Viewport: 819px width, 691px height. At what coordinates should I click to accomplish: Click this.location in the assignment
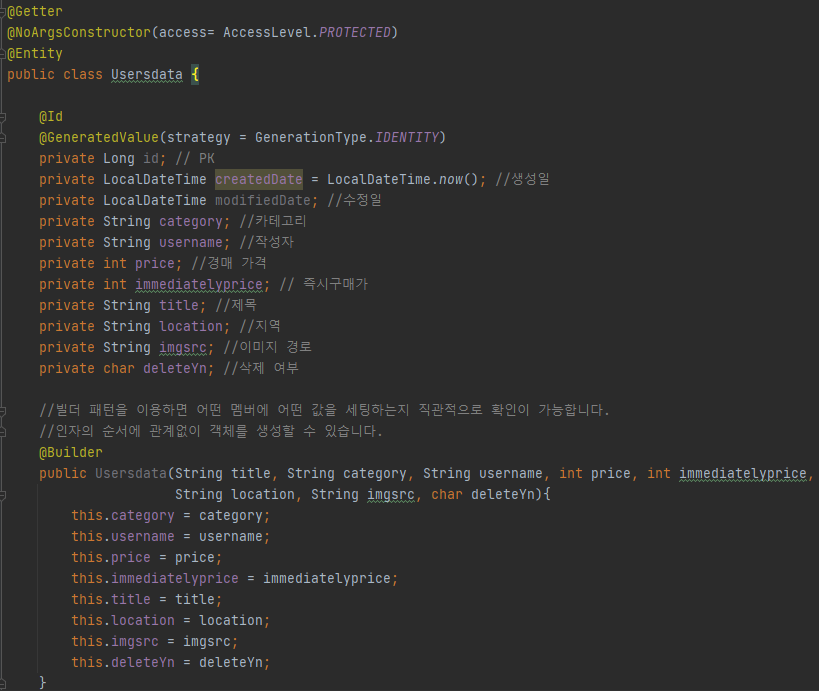[123, 620]
